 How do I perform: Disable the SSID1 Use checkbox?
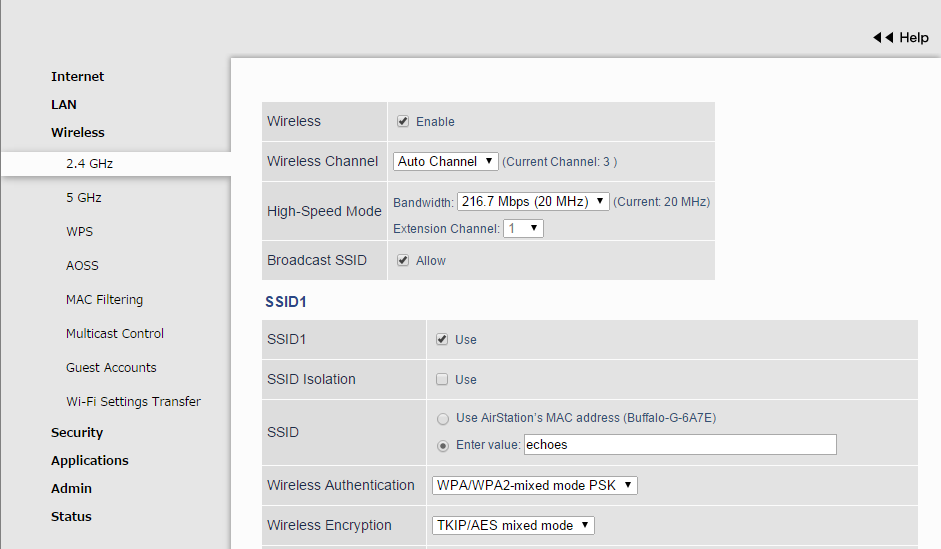click(442, 339)
